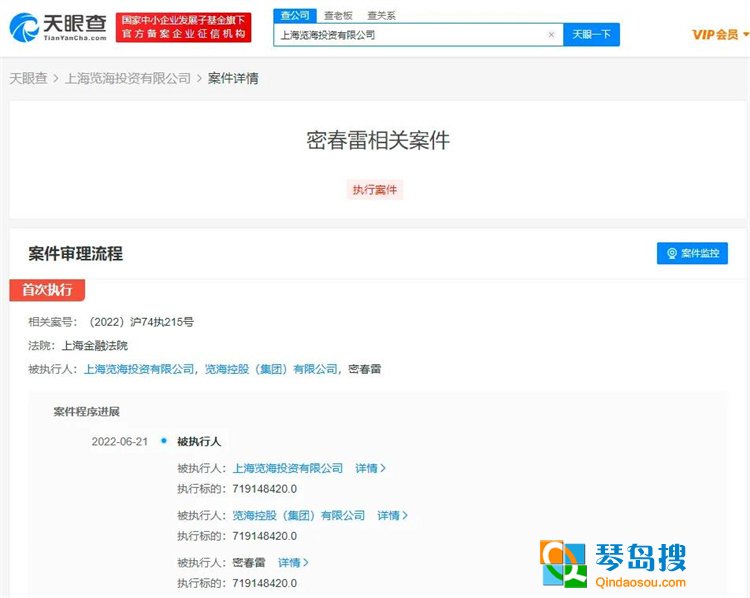The width and height of the screenshot is (750, 598).
Task: Click the date 2022-06-21
Action: point(120,441)
